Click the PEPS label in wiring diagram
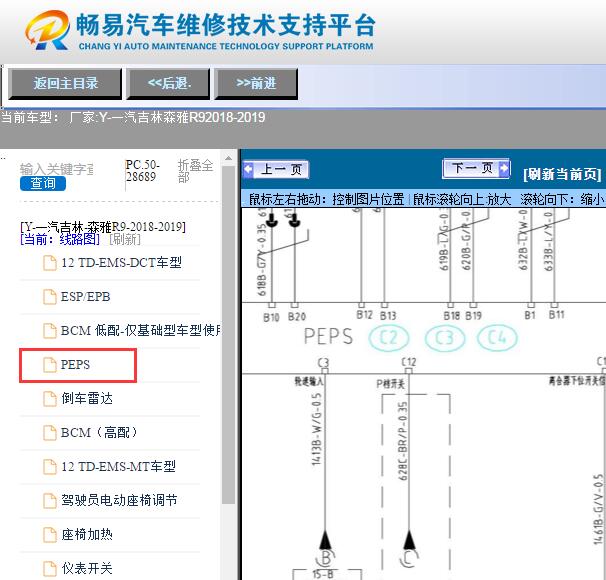 (328, 336)
